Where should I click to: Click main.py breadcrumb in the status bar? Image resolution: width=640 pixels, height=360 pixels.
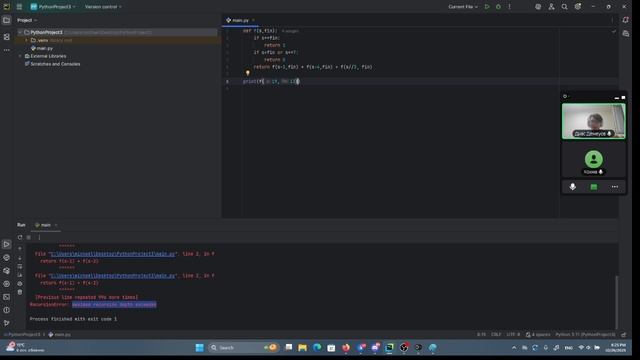pyautogui.click(x=60, y=335)
